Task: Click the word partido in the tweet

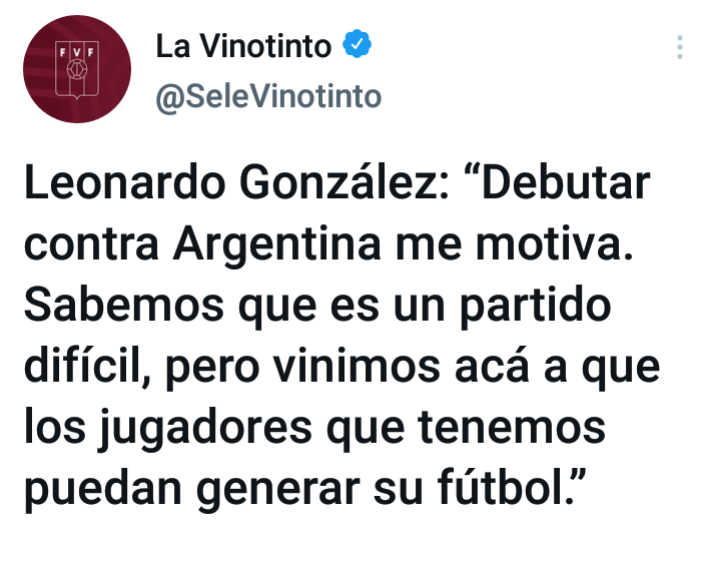Action: tap(535, 306)
